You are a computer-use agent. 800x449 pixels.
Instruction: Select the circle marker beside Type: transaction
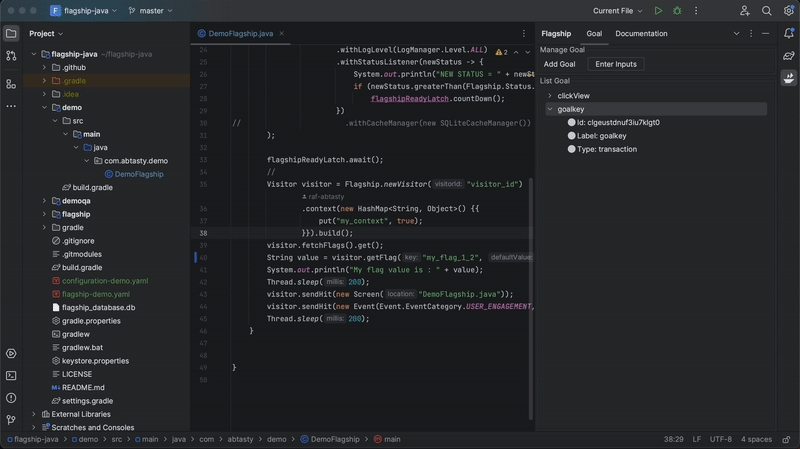pyautogui.click(x=571, y=149)
